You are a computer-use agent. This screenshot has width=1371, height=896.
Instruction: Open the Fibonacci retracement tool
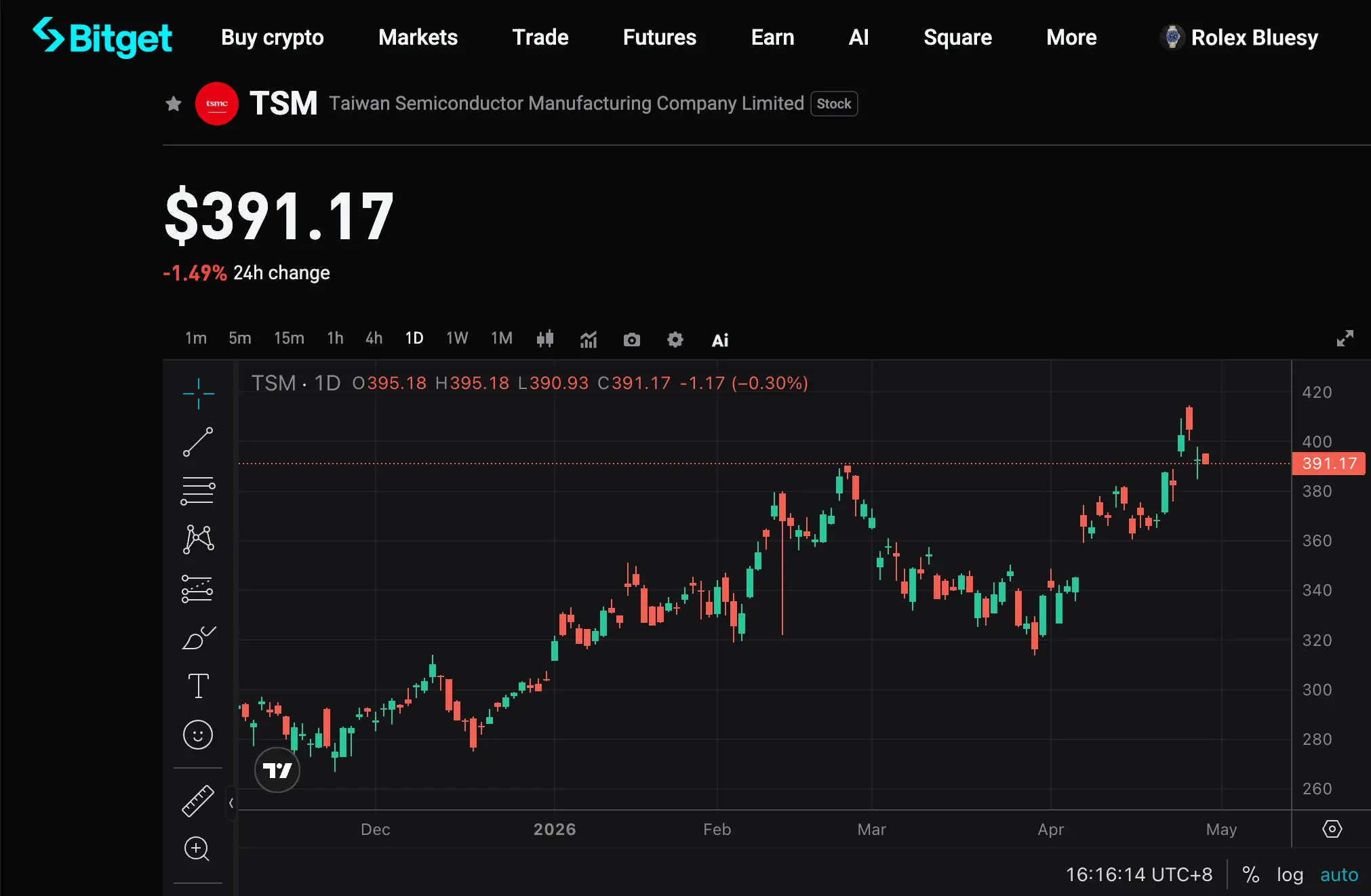point(198,491)
